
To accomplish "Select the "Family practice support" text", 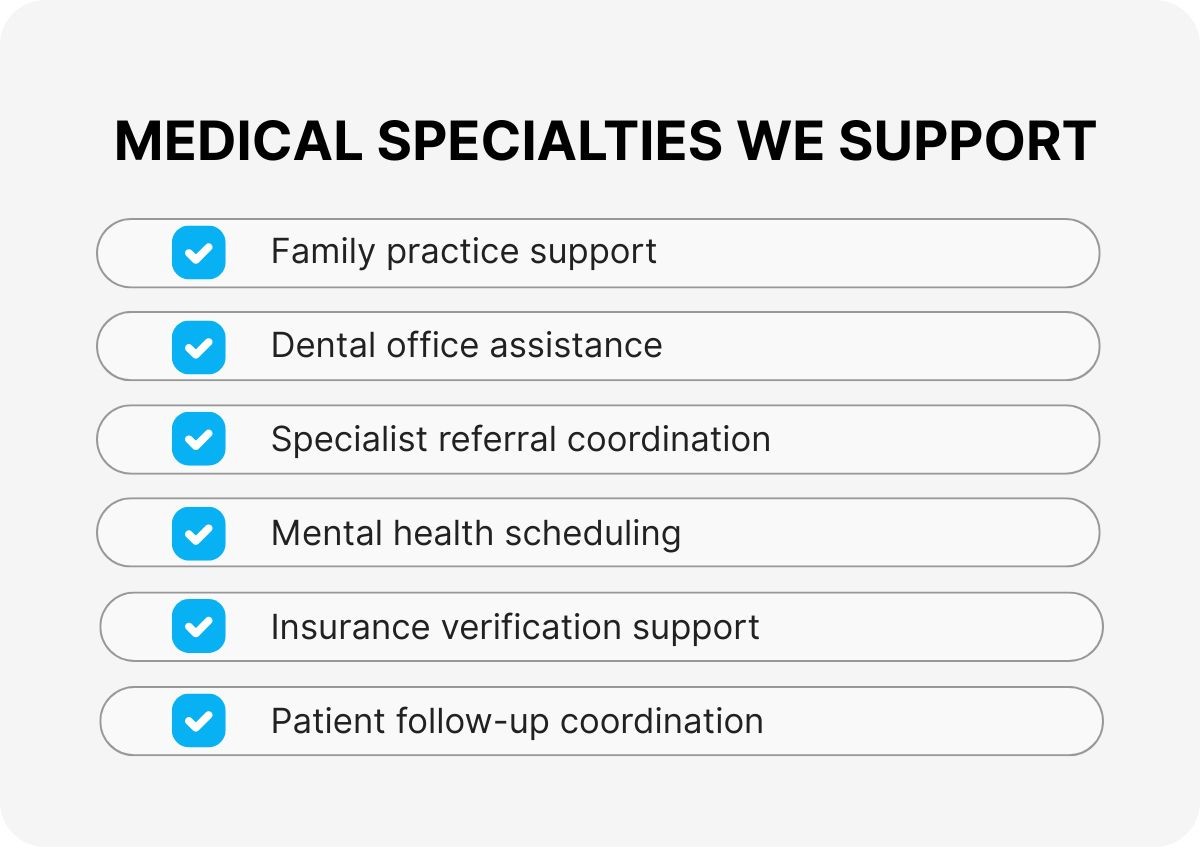I will coord(463,252).
